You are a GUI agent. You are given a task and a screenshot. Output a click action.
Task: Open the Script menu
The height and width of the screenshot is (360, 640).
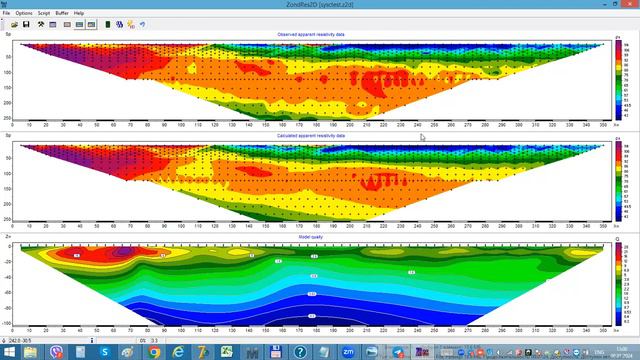point(44,13)
